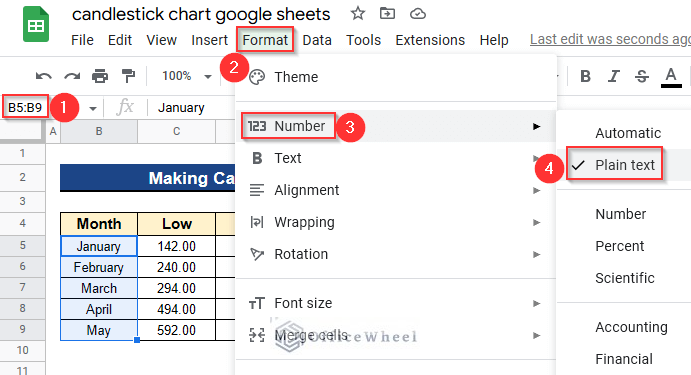The height and width of the screenshot is (375, 691).
Task: Toggle strikethrough formatting
Action: coord(642,76)
